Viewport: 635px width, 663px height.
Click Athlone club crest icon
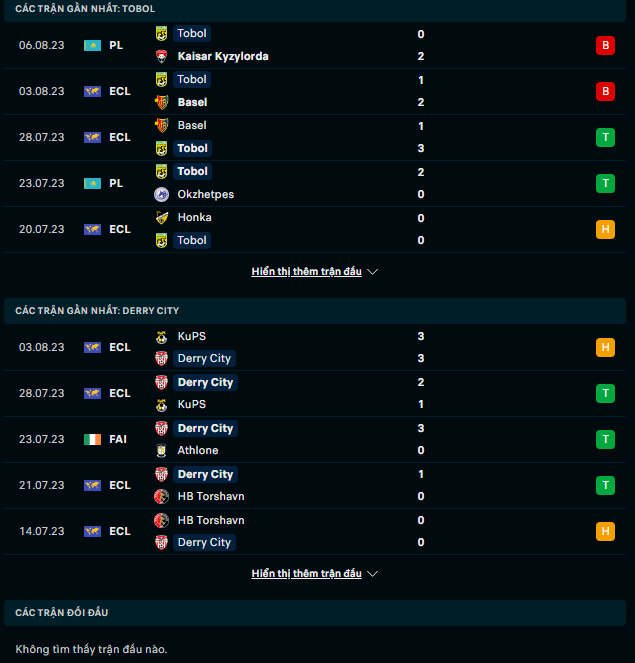pyautogui.click(x=161, y=450)
